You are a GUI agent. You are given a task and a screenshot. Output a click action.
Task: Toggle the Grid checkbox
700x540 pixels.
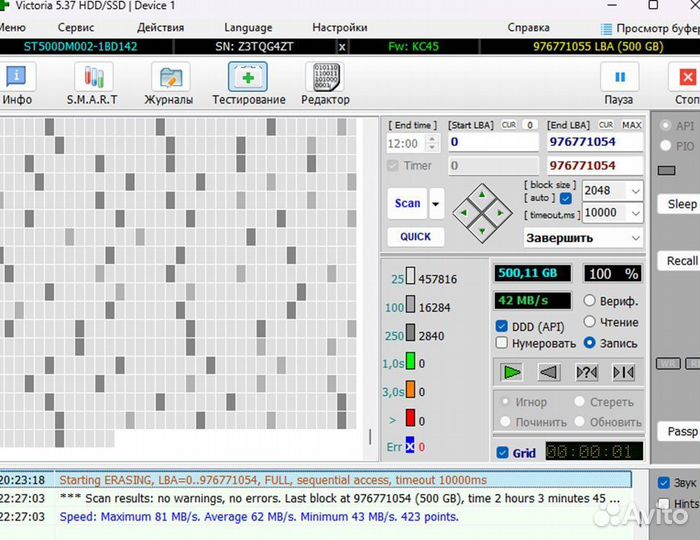pyautogui.click(x=502, y=453)
